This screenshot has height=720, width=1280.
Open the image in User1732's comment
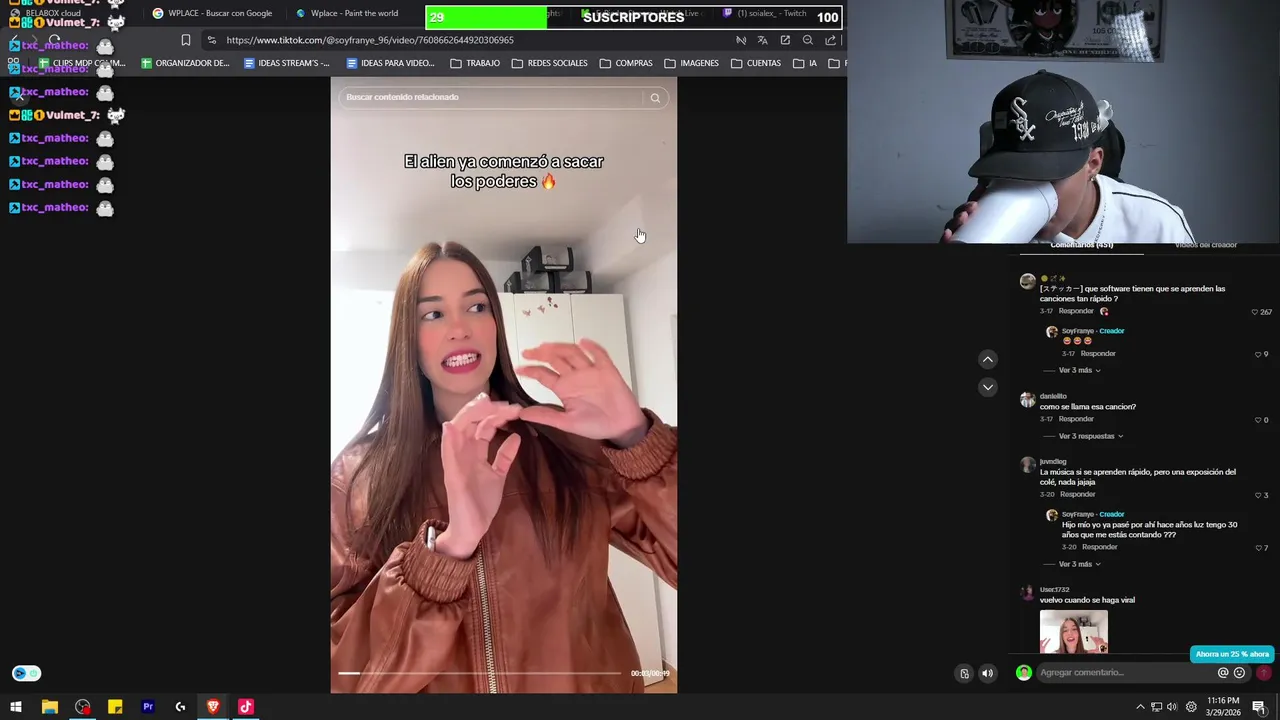[1074, 632]
